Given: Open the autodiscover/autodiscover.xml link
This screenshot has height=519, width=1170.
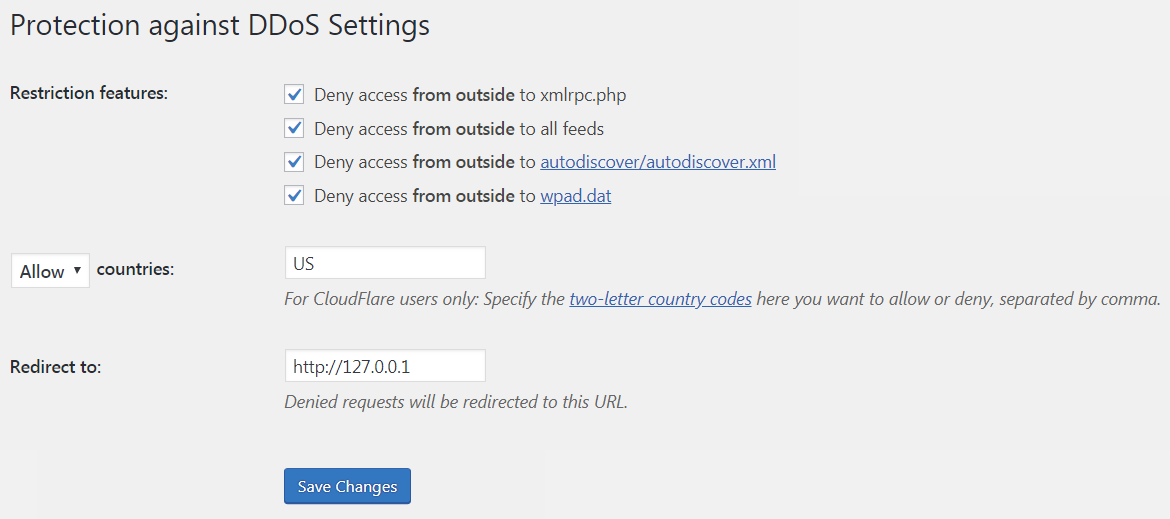Looking at the screenshot, I should pyautogui.click(x=657, y=162).
